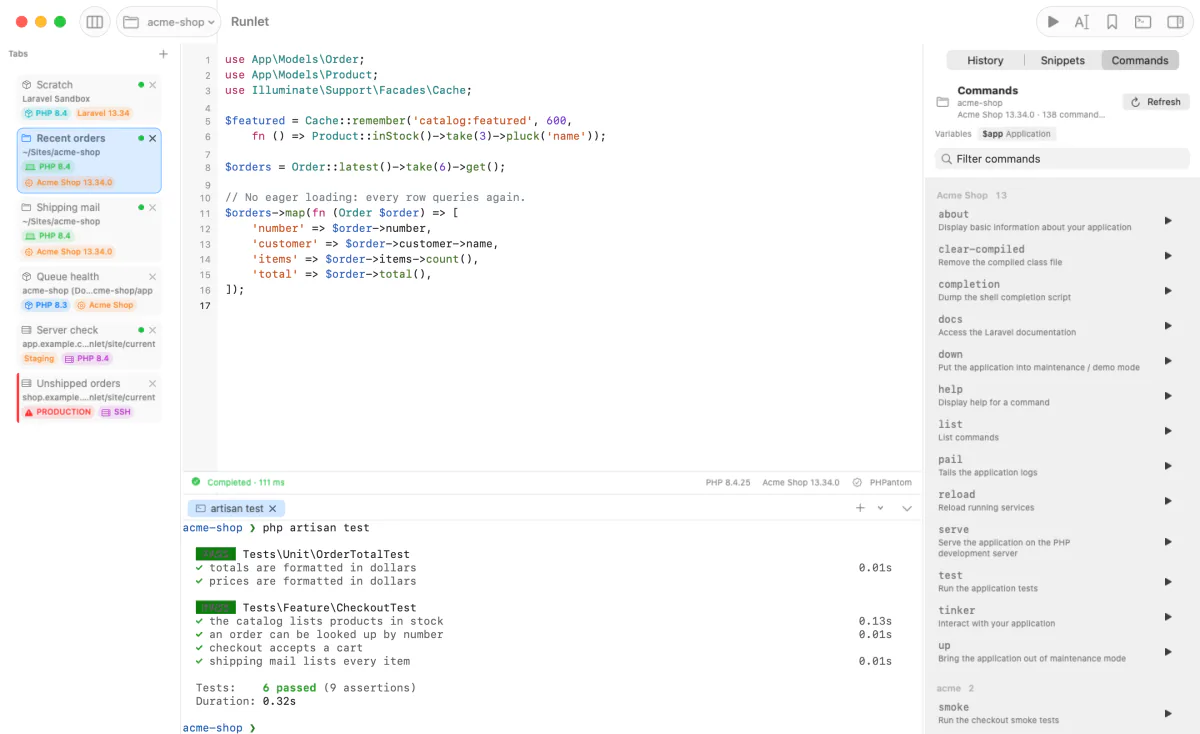Screen dimensions: 1200x734
Task: Close the Server check tab
Action: 153,330
